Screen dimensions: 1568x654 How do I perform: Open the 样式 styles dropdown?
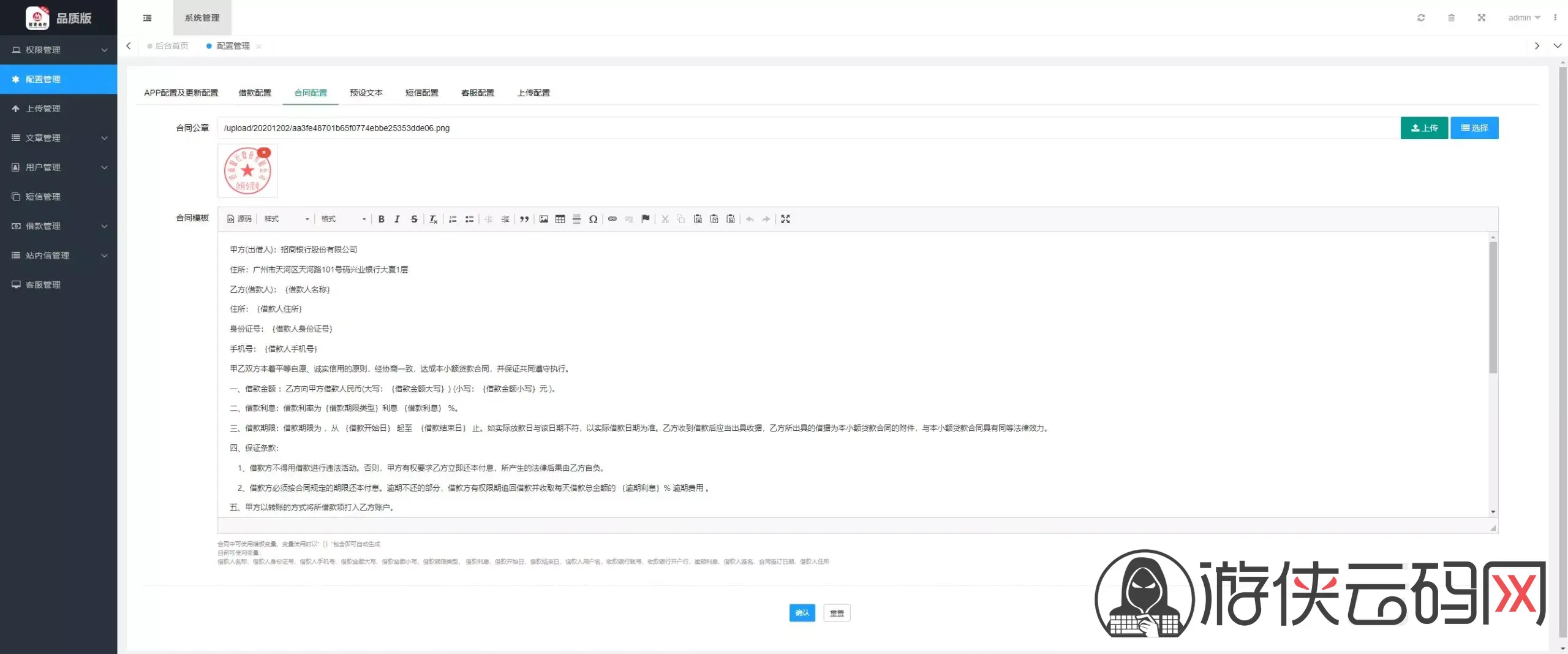(286, 219)
